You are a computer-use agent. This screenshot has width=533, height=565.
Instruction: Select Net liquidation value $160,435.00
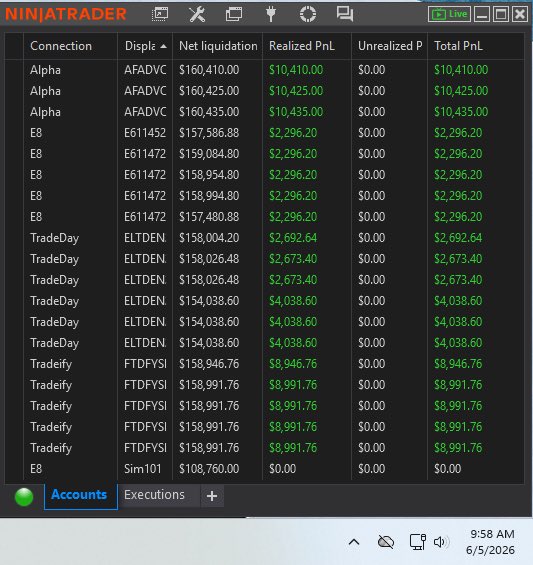click(209, 112)
